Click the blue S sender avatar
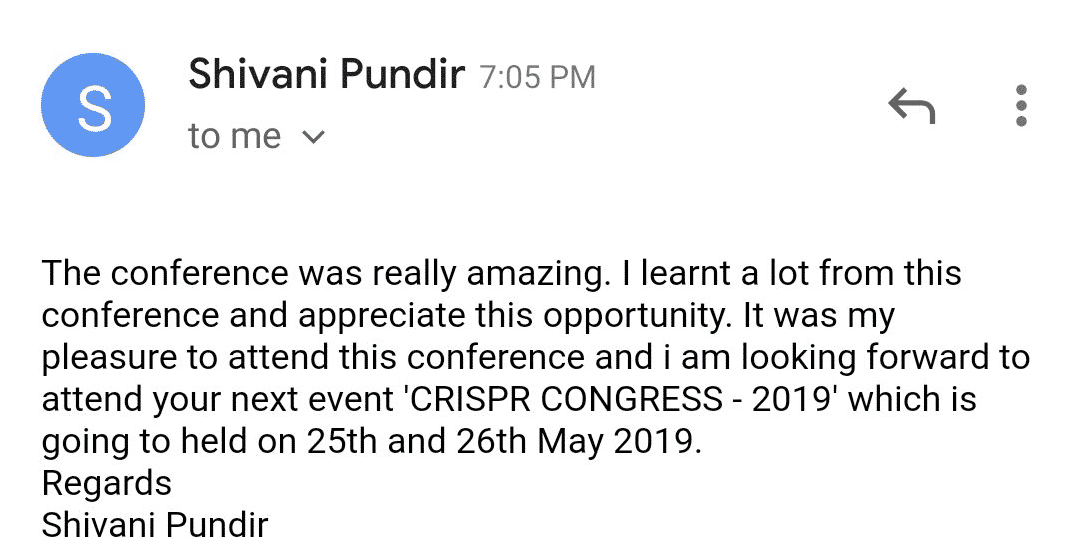The image size is (1079, 559). tap(93, 105)
